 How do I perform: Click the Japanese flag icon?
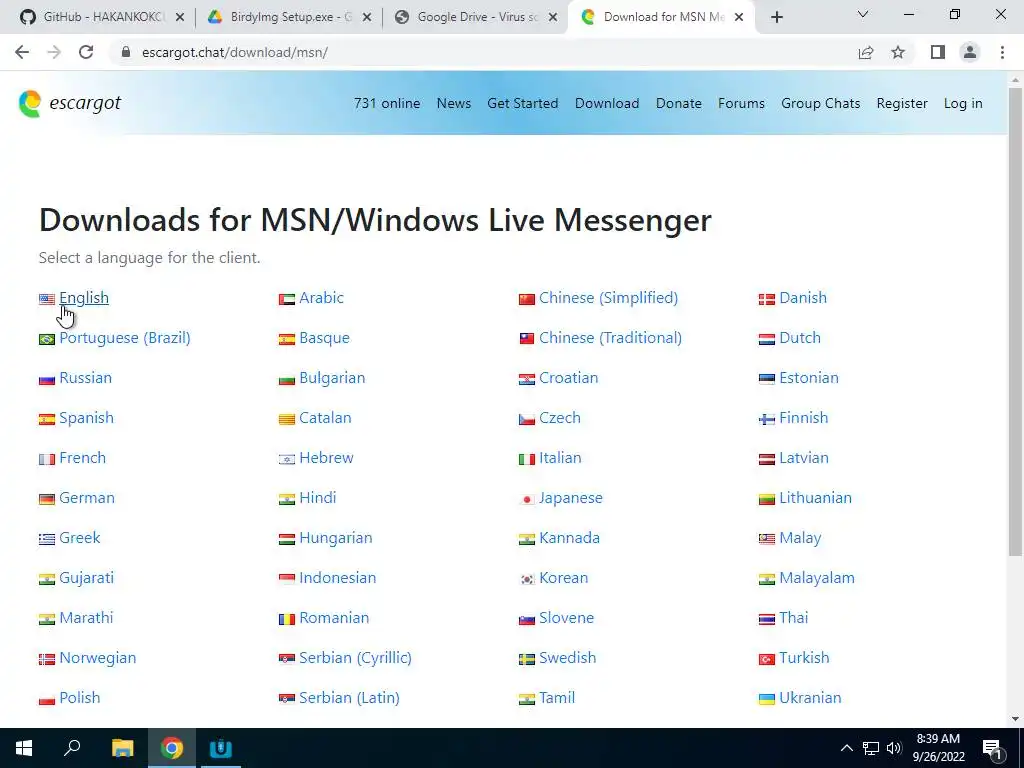[x=527, y=500]
